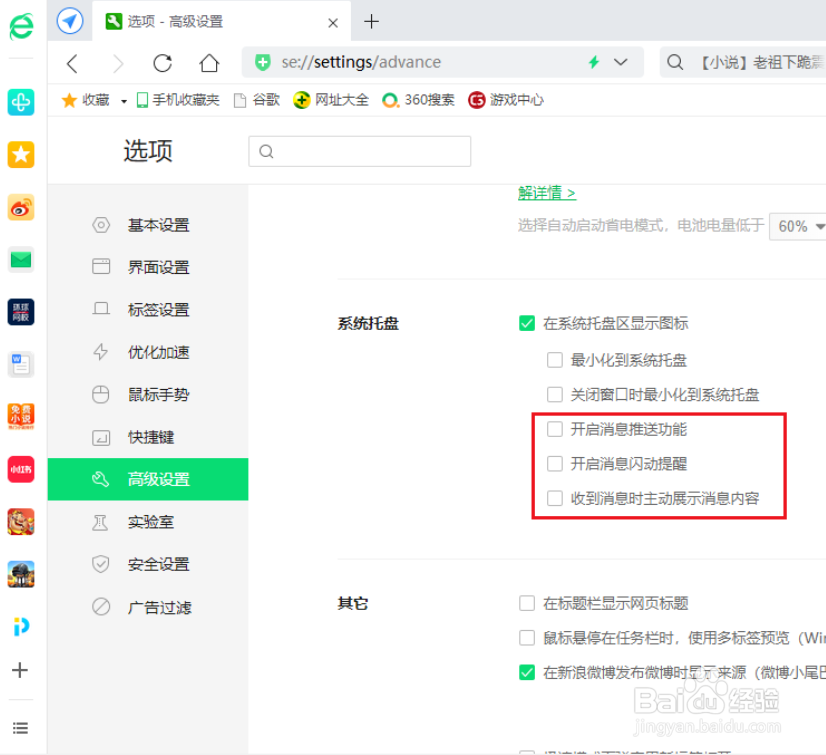Click the 游戏中心 bookmark icon
The height and width of the screenshot is (755, 826).
click(x=476, y=100)
